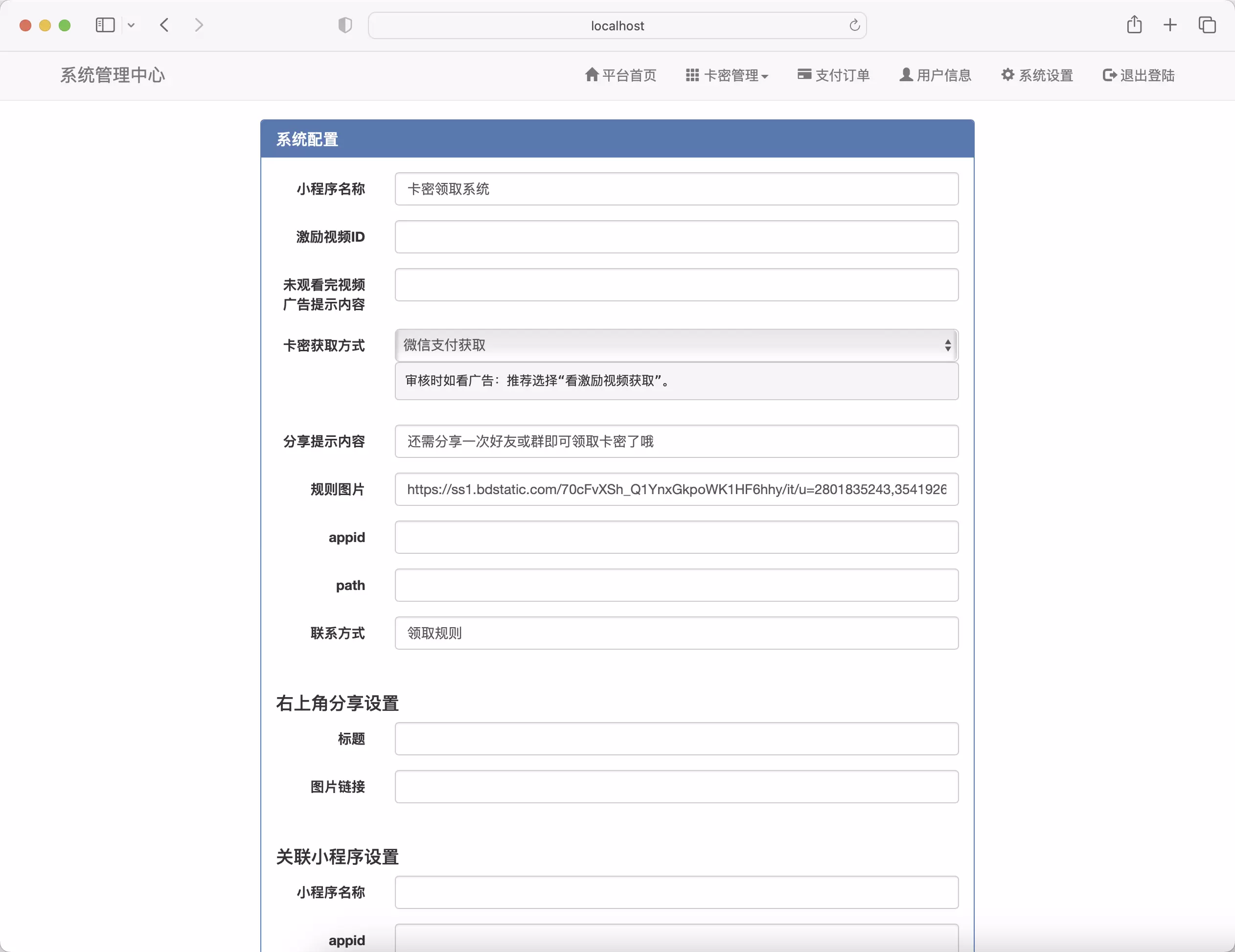The image size is (1235, 952).
Task: Show the tab overview icon
Action: click(x=1207, y=25)
